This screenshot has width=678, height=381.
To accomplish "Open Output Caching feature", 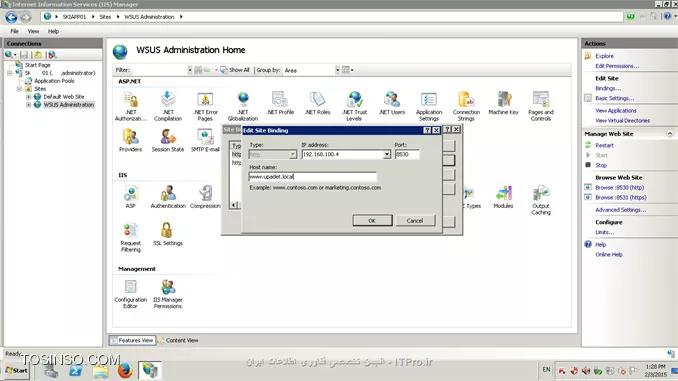I will tap(540, 200).
